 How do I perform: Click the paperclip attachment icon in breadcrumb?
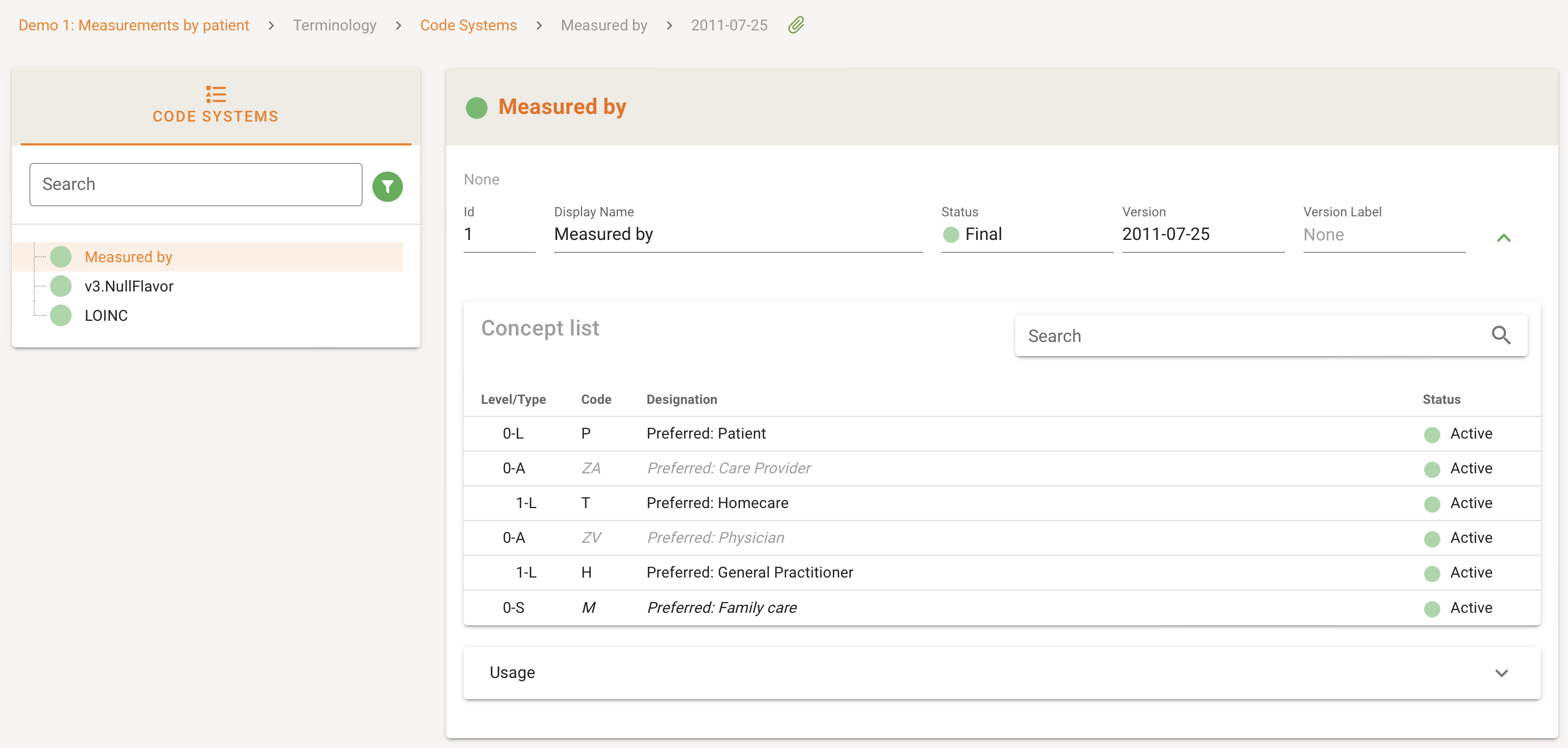pyautogui.click(x=796, y=25)
